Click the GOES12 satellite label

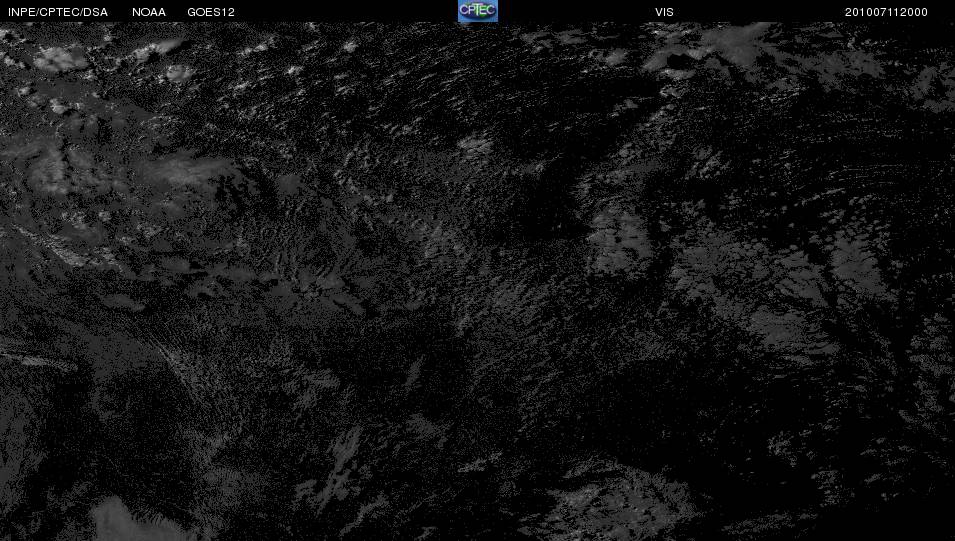coord(211,12)
